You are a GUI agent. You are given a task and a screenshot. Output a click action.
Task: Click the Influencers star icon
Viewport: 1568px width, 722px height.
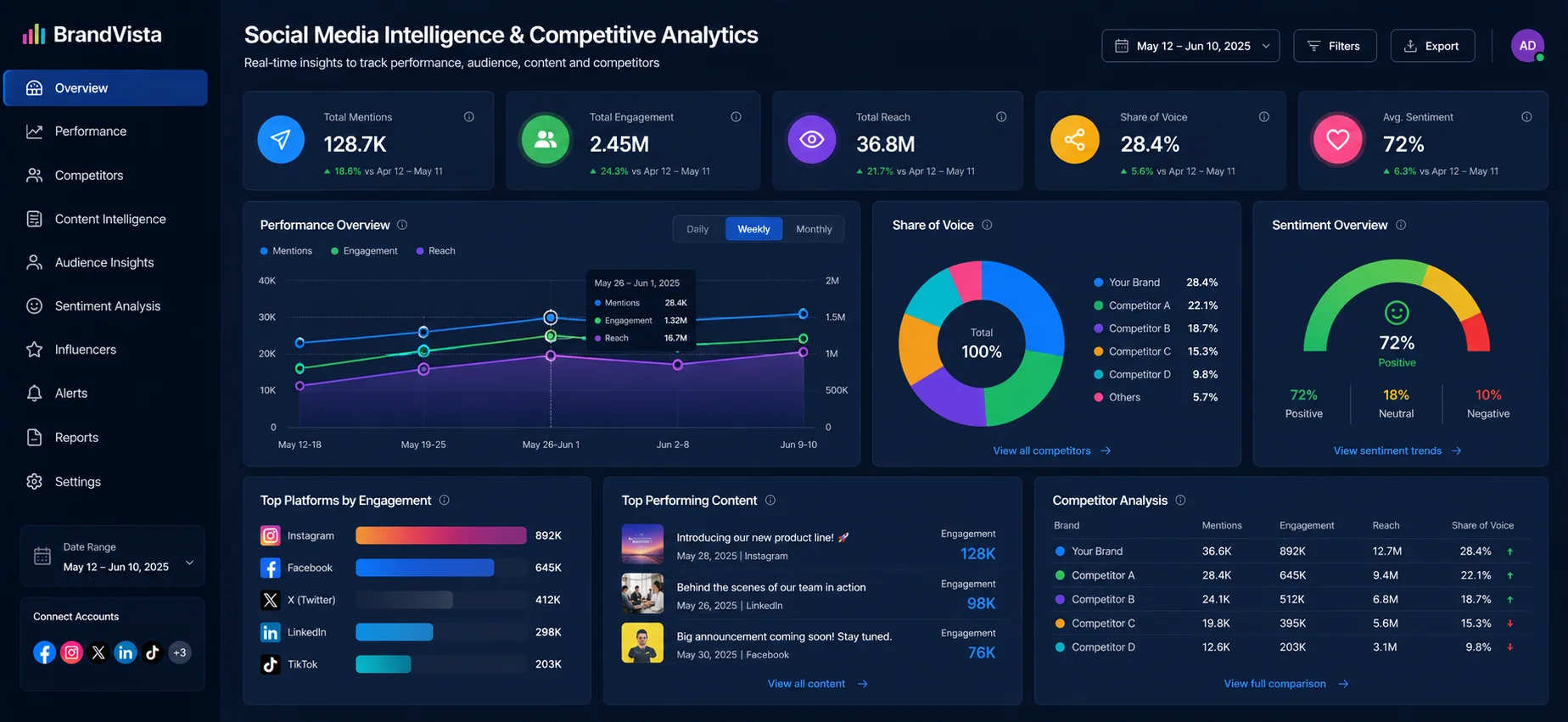[34, 350]
